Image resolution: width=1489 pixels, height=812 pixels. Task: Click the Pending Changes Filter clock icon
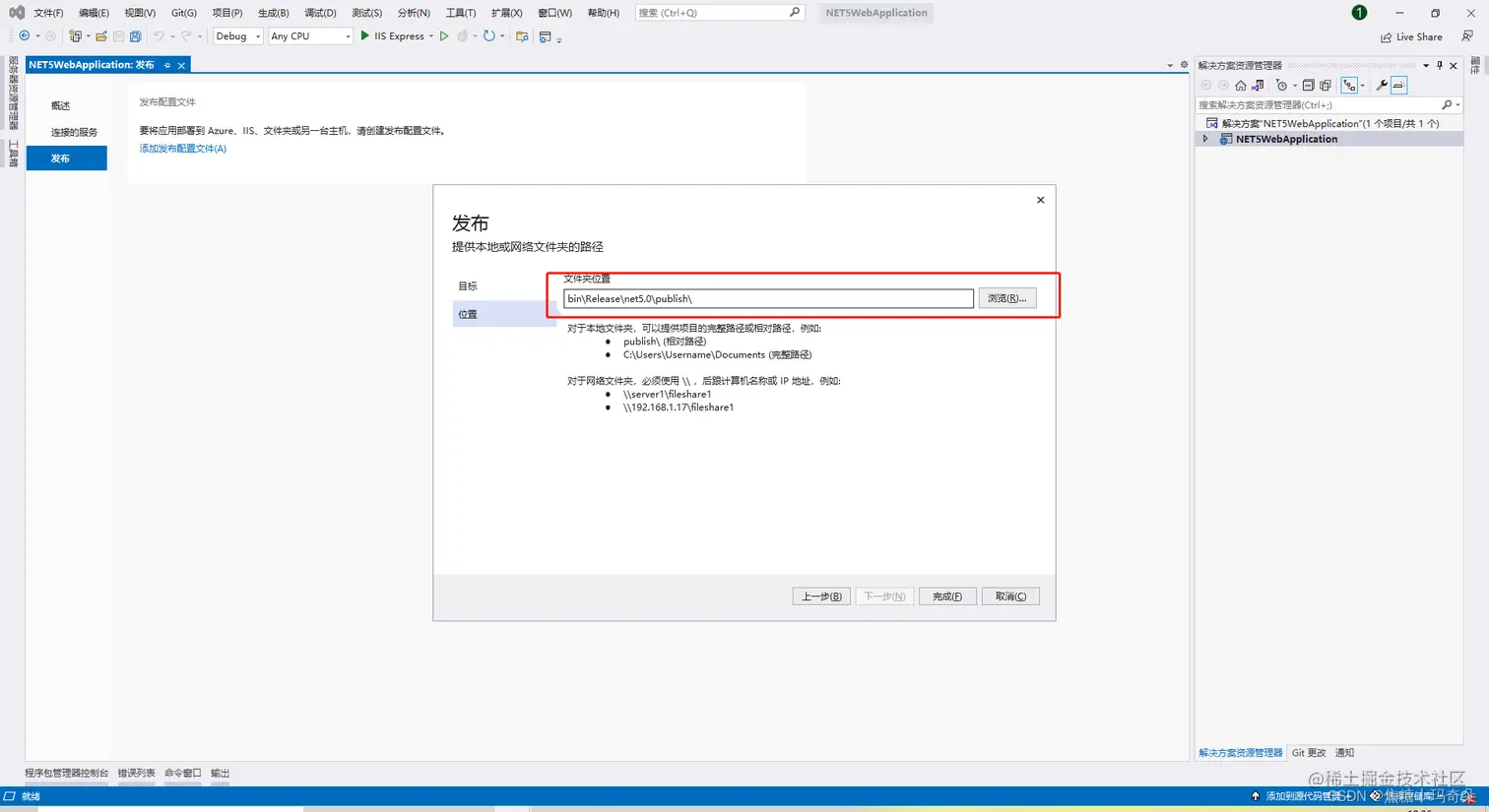pyautogui.click(x=1281, y=86)
